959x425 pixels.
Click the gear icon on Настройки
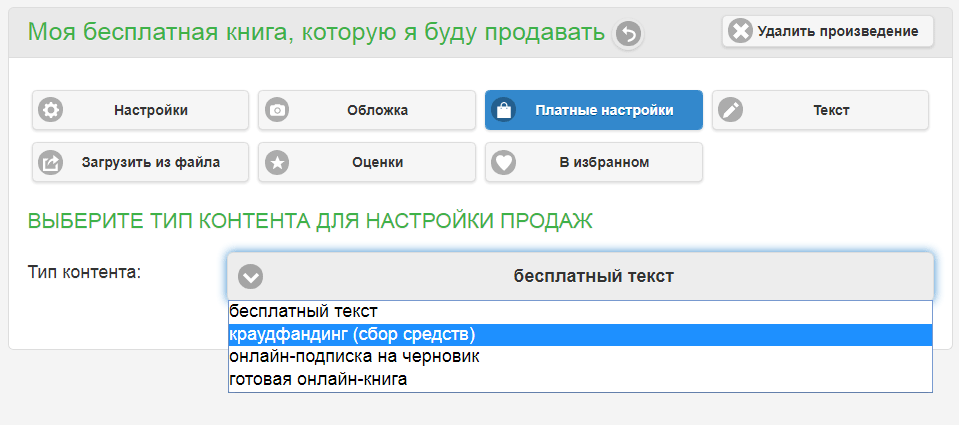(50, 110)
